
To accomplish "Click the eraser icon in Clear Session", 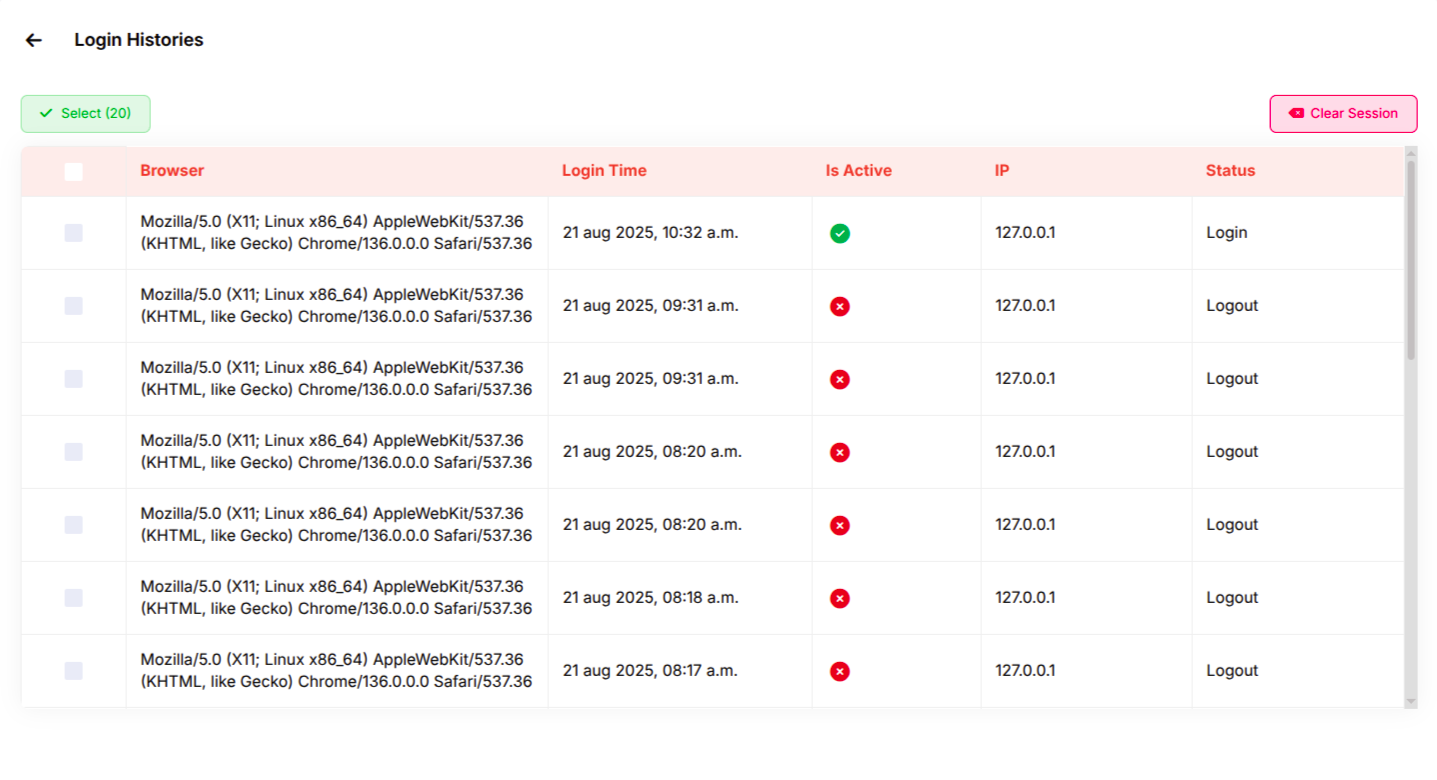I will [1296, 113].
